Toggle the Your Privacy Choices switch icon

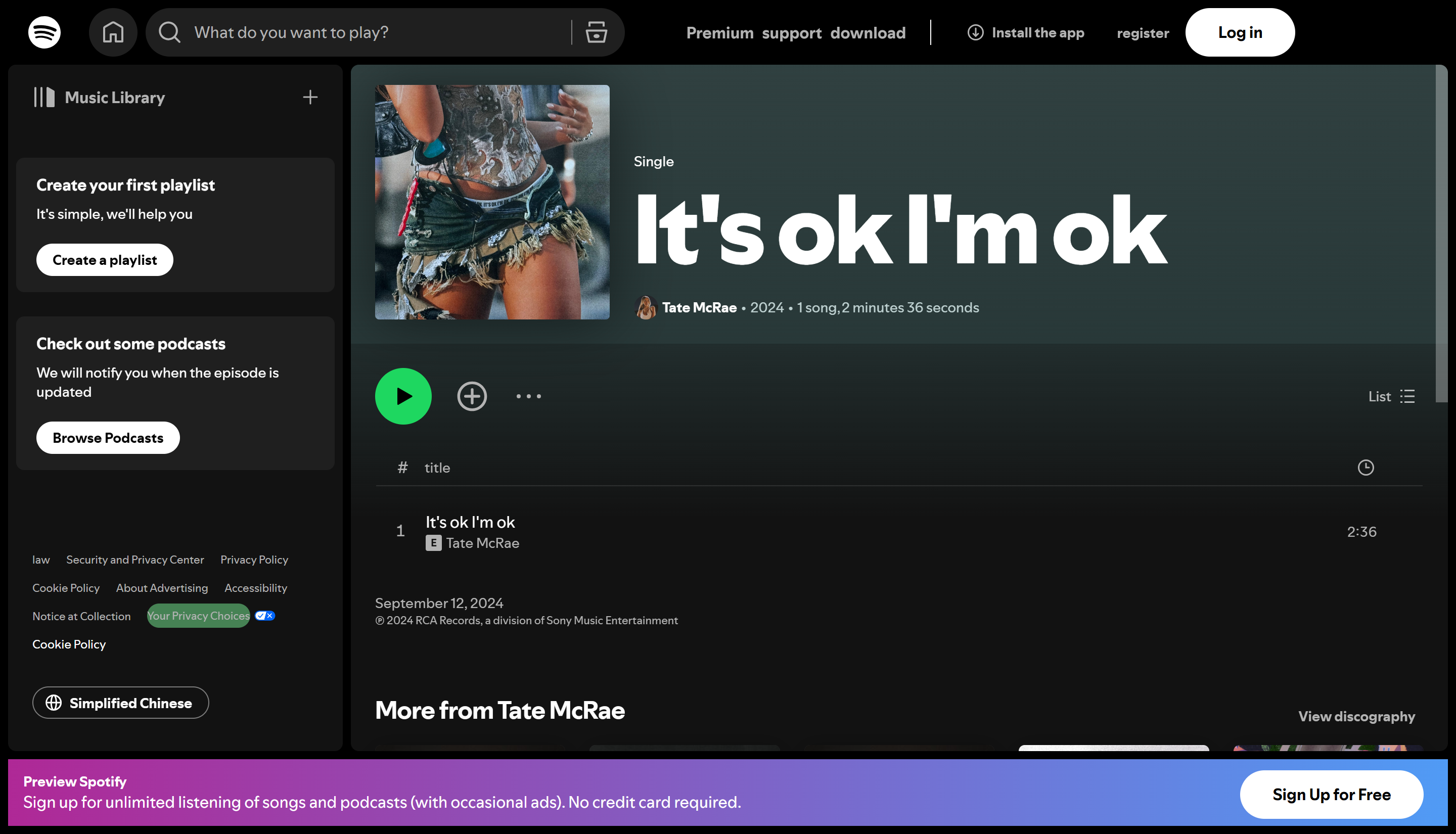tap(264, 616)
